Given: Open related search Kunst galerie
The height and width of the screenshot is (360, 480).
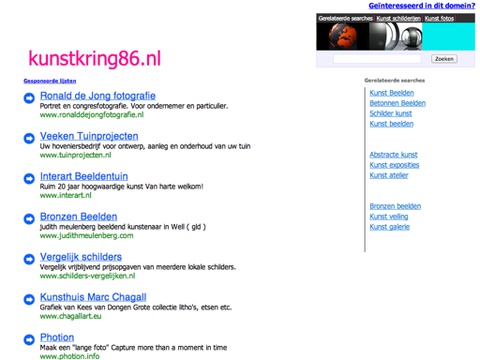Looking at the screenshot, I should (x=390, y=227).
